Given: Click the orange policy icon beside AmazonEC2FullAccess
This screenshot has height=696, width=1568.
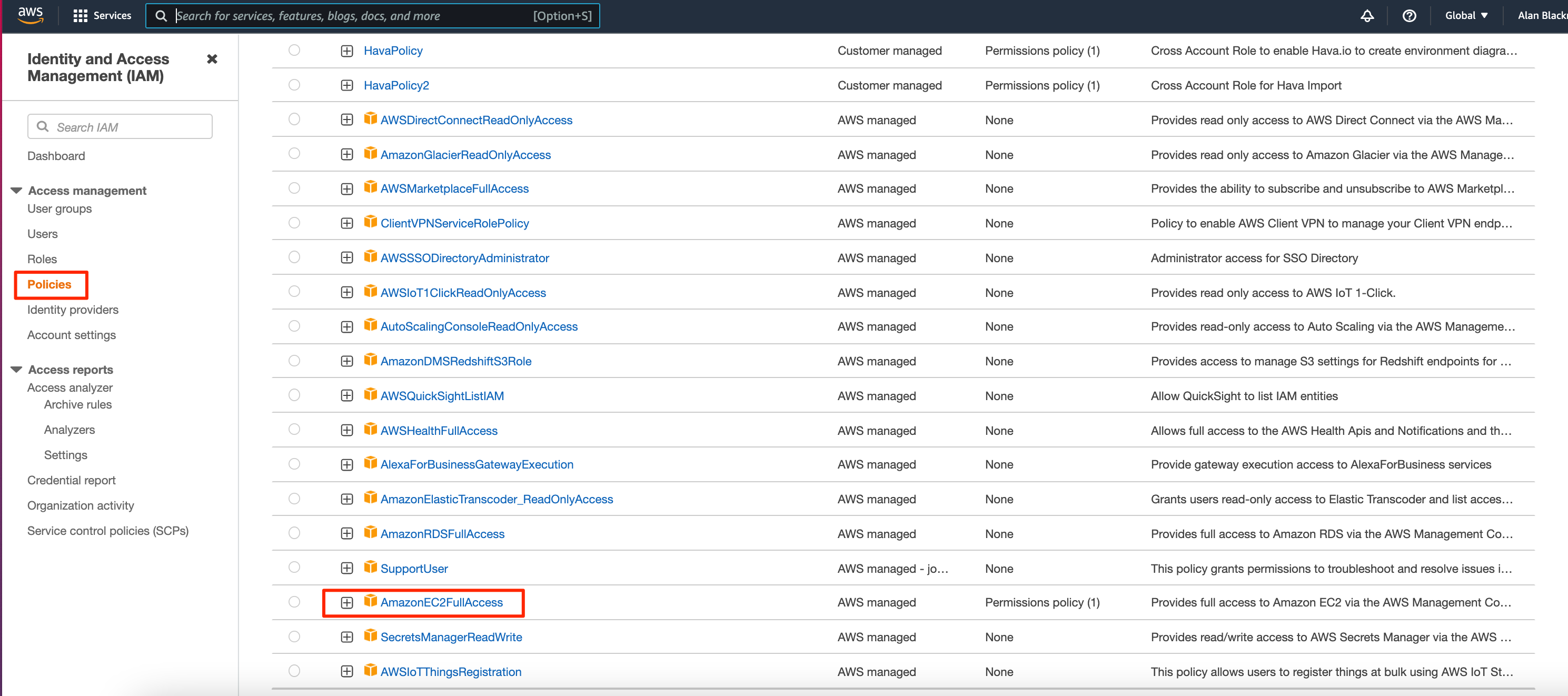Looking at the screenshot, I should tap(370, 602).
